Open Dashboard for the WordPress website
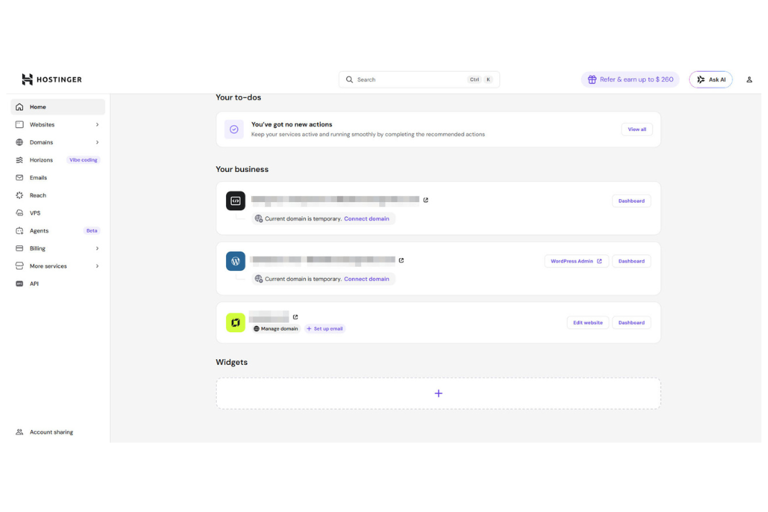Image resolution: width=768 pixels, height=512 pixels. tap(631, 261)
